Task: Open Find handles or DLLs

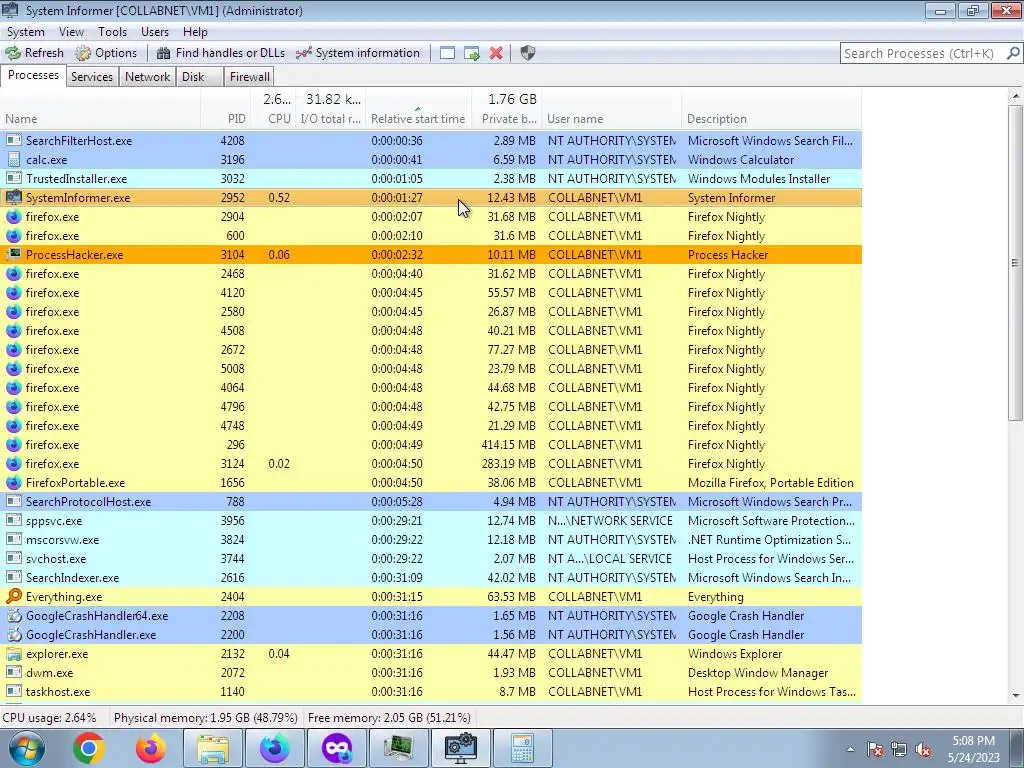Action: [221, 53]
